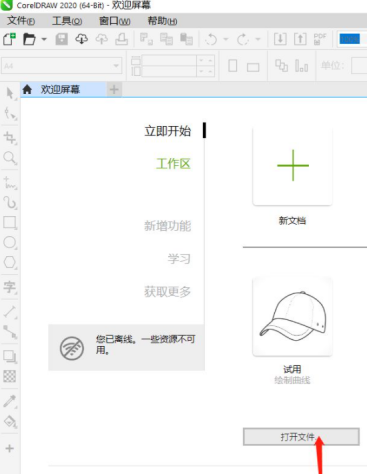Click the all pages layout icon
The width and height of the screenshot is (367, 474).
281,65
